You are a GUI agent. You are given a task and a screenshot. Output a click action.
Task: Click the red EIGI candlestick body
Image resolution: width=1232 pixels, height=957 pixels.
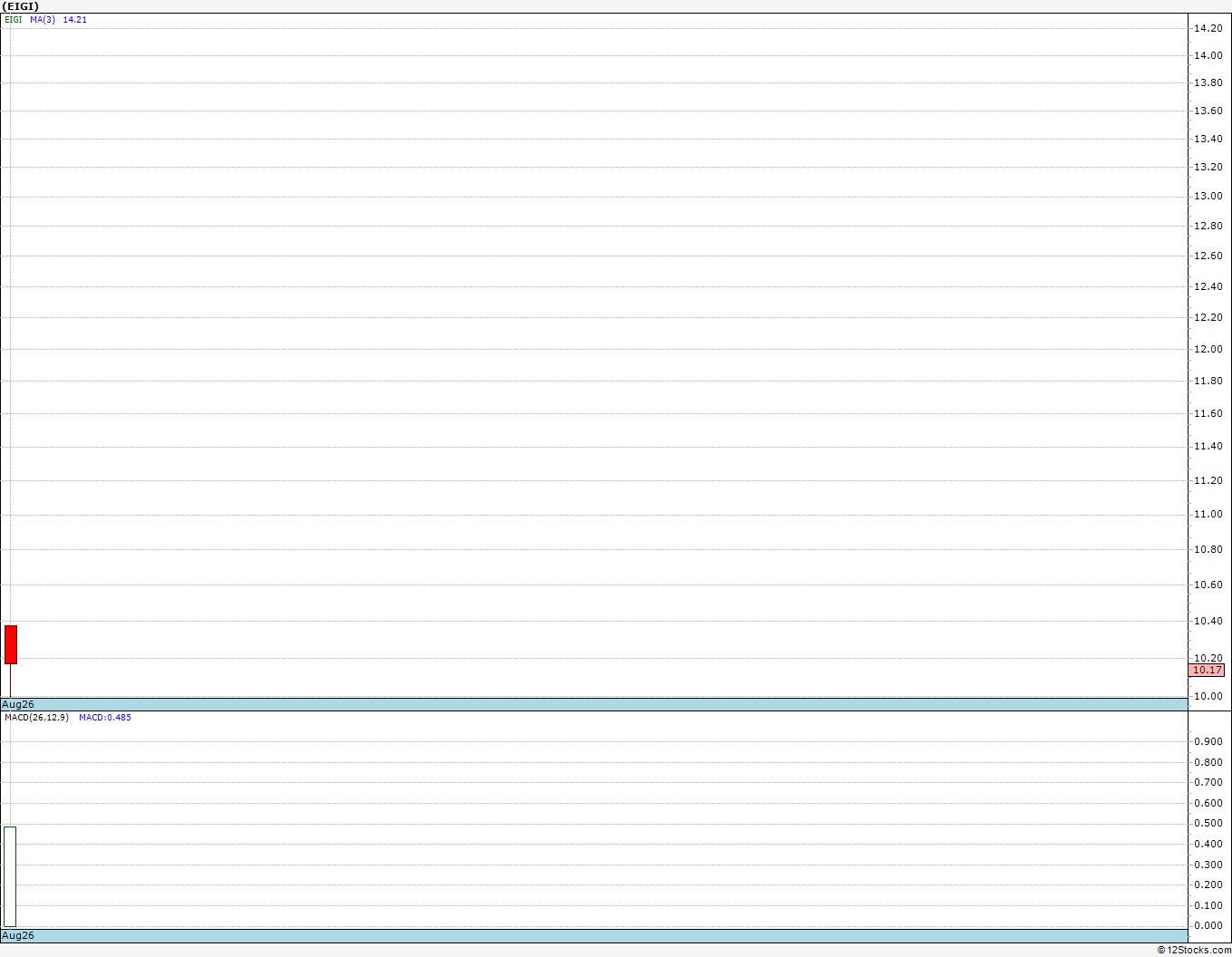click(x=11, y=644)
